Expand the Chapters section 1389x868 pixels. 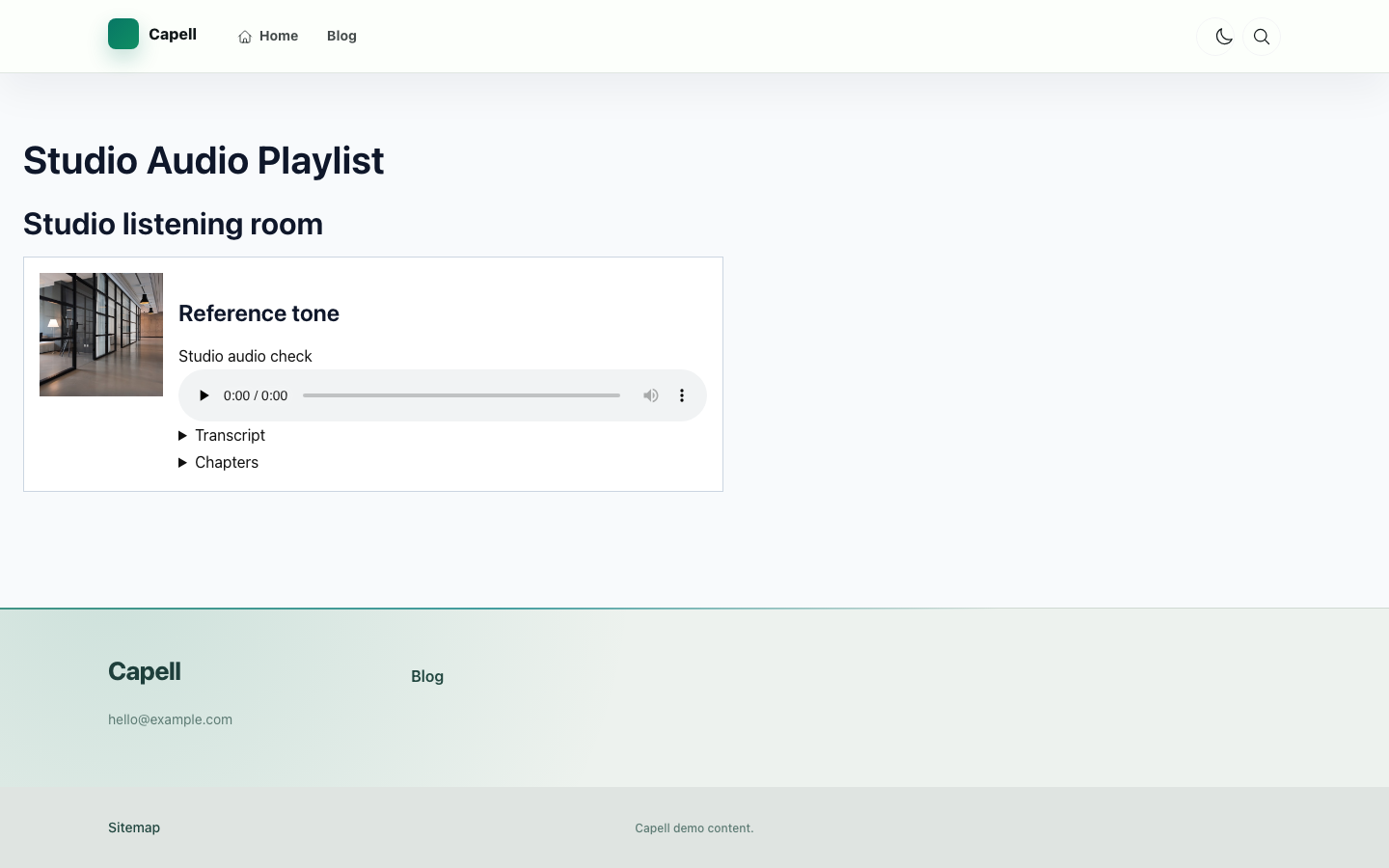coord(219,462)
